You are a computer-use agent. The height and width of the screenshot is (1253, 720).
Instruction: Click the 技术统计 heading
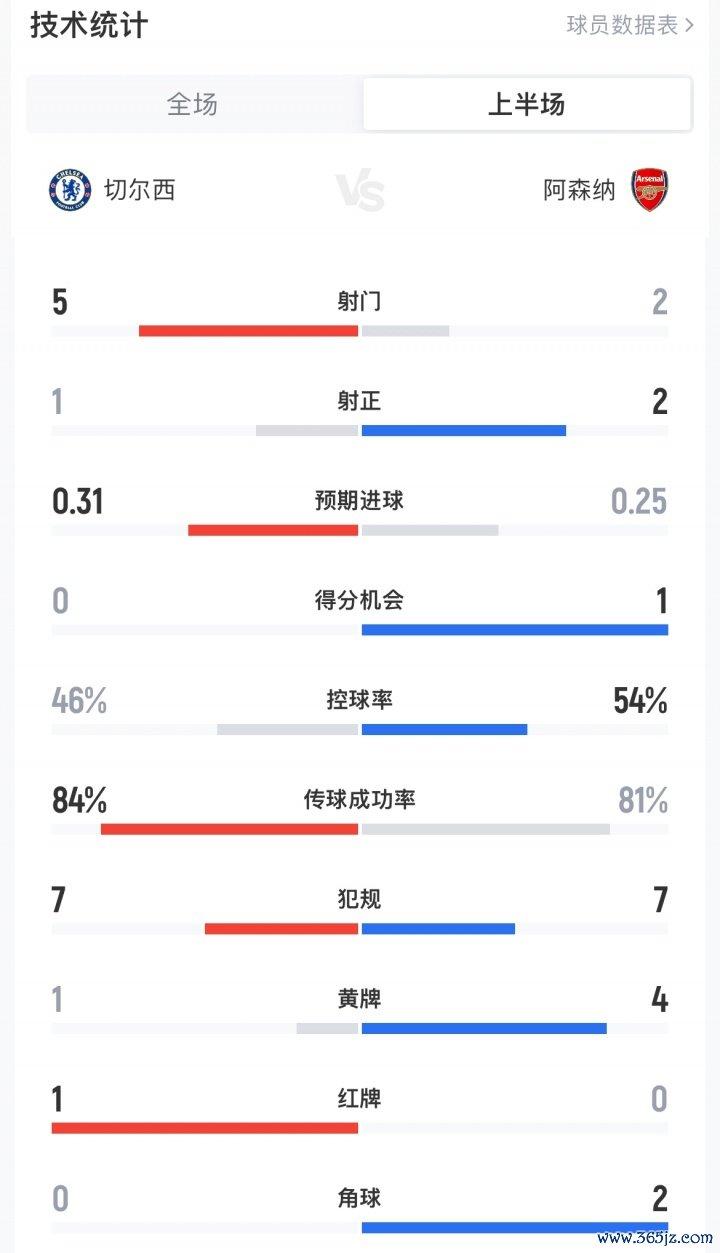point(89,25)
